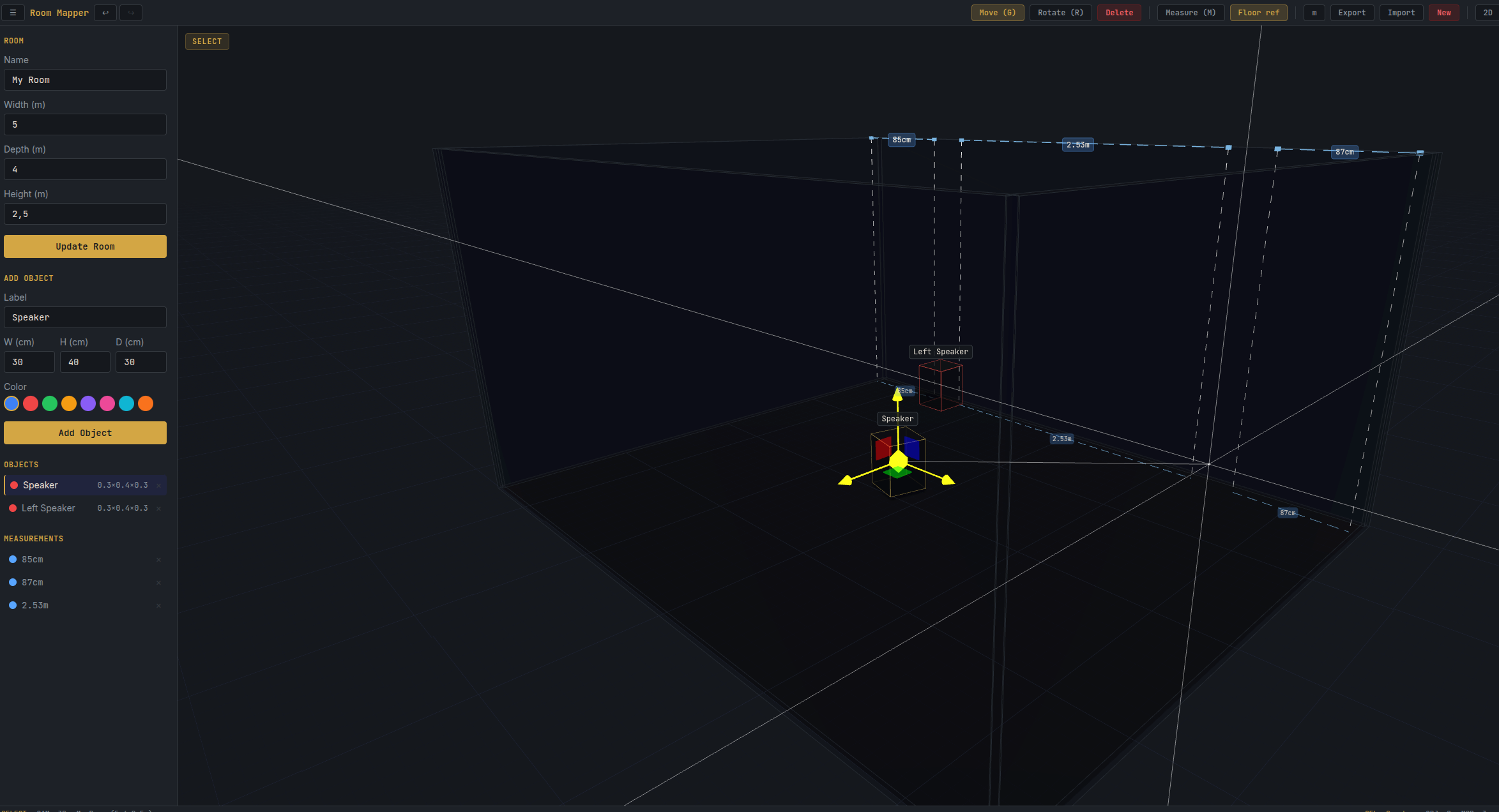Select the Rotate (R) tool
Image resolution: width=1499 pixels, height=812 pixels.
click(x=1060, y=12)
